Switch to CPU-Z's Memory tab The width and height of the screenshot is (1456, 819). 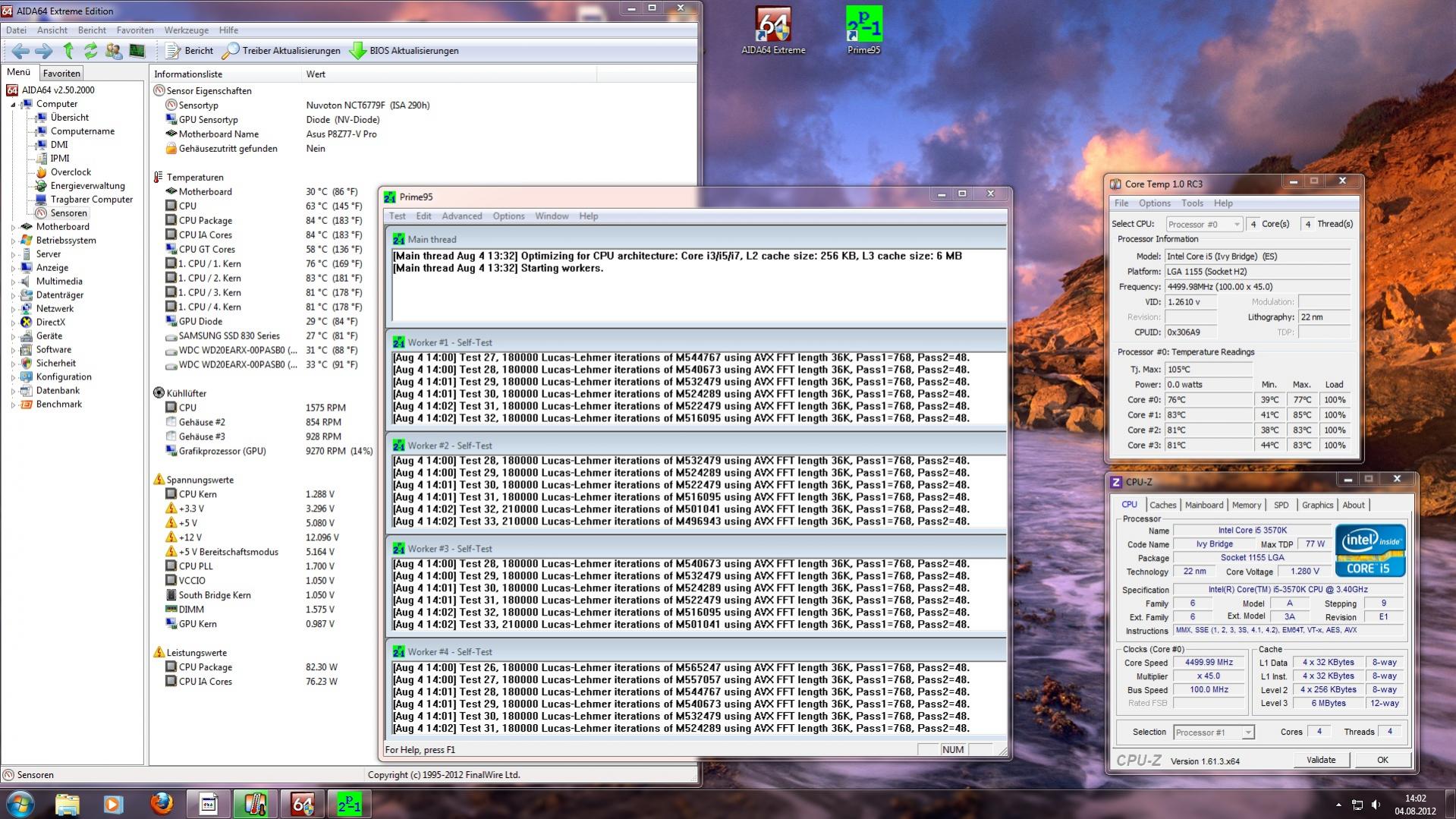click(1246, 506)
